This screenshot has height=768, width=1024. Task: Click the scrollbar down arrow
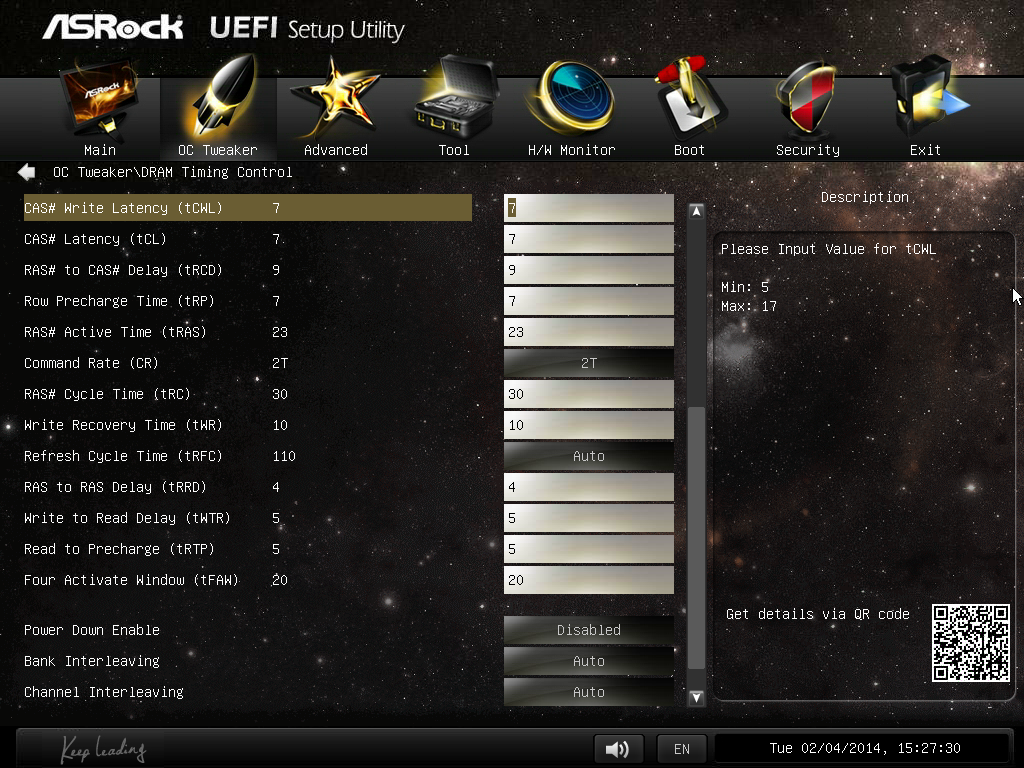697,698
